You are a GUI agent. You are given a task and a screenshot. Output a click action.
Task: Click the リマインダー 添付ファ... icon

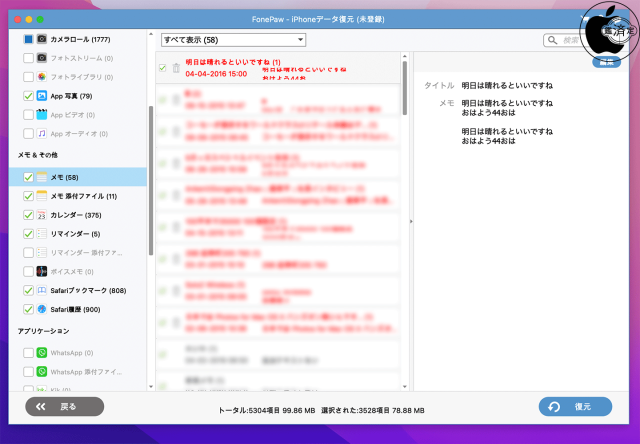tap(42, 253)
